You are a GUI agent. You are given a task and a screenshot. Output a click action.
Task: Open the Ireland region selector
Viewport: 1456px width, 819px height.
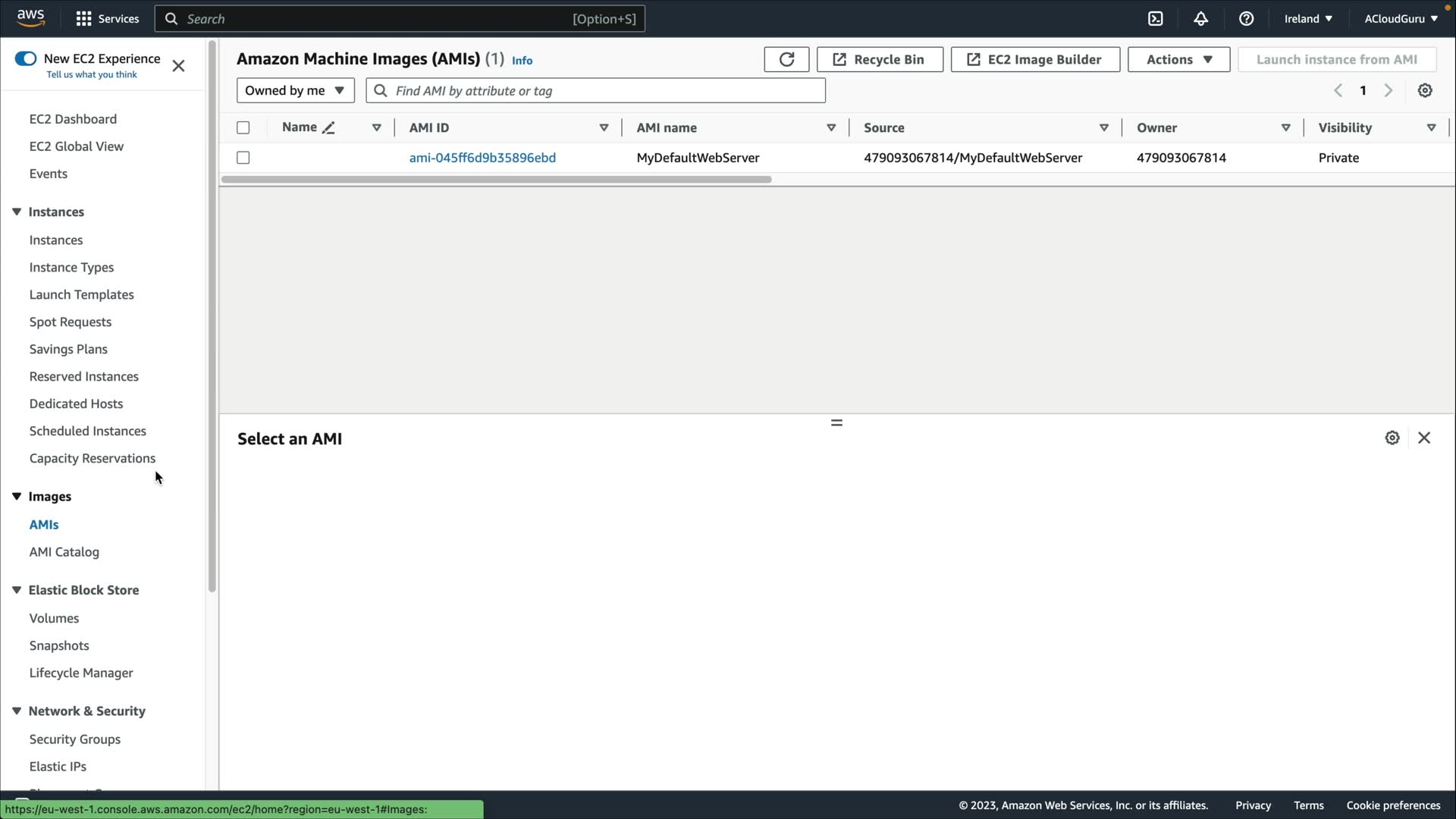click(1307, 19)
